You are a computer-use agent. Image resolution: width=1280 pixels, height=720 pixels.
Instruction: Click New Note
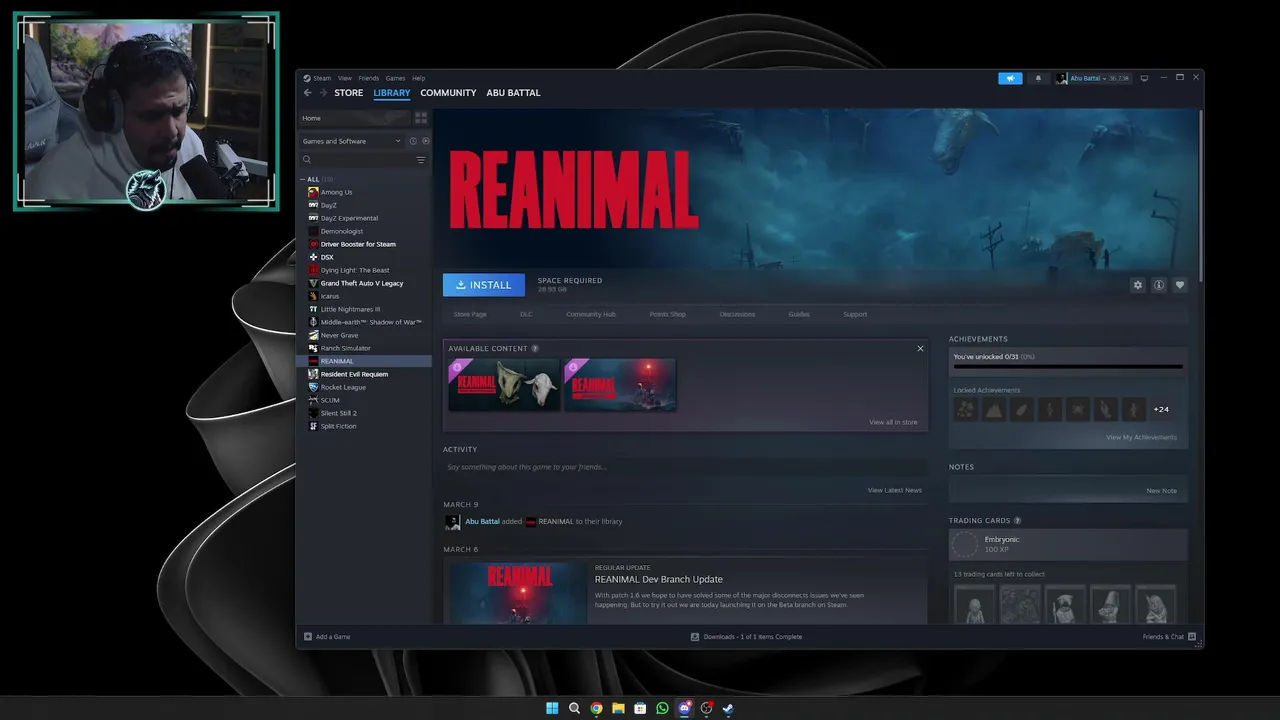(x=1161, y=491)
